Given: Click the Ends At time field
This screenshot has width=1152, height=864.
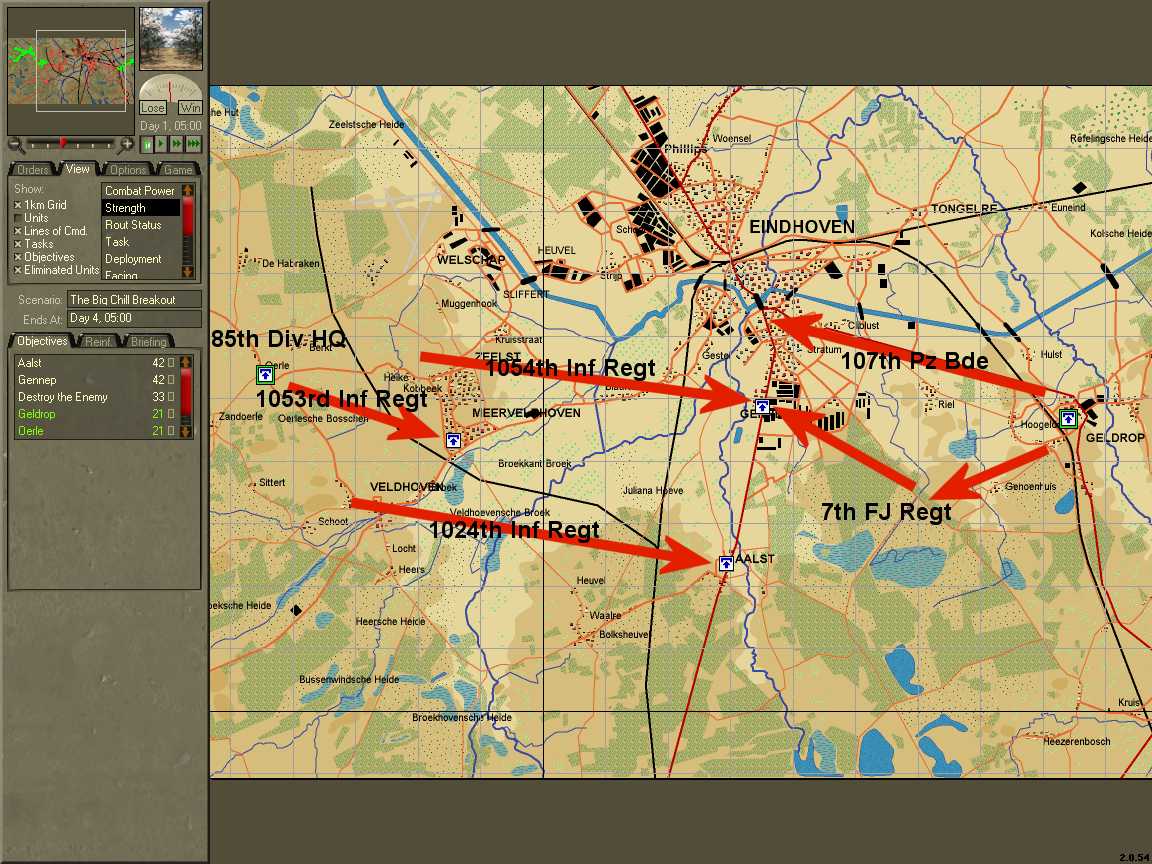Looking at the screenshot, I should (134, 318).
